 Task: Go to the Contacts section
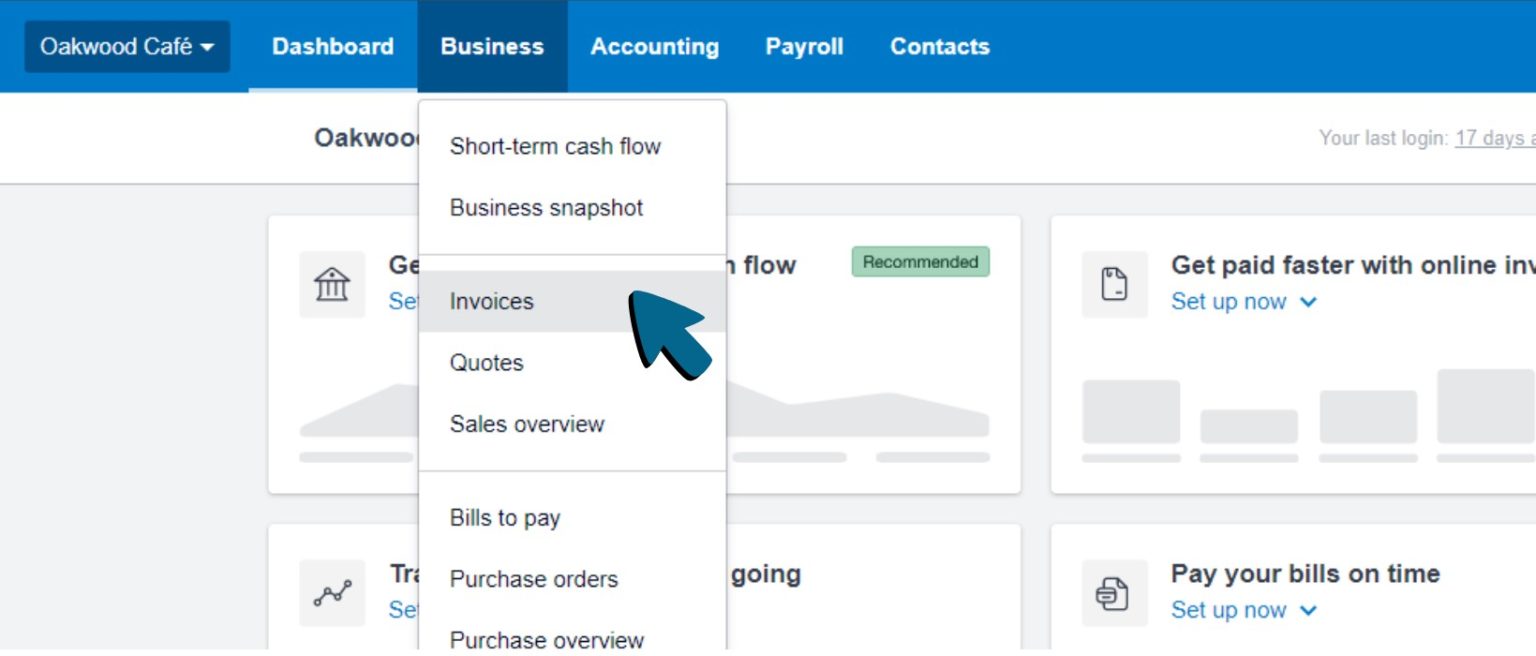tap(939, 46)
